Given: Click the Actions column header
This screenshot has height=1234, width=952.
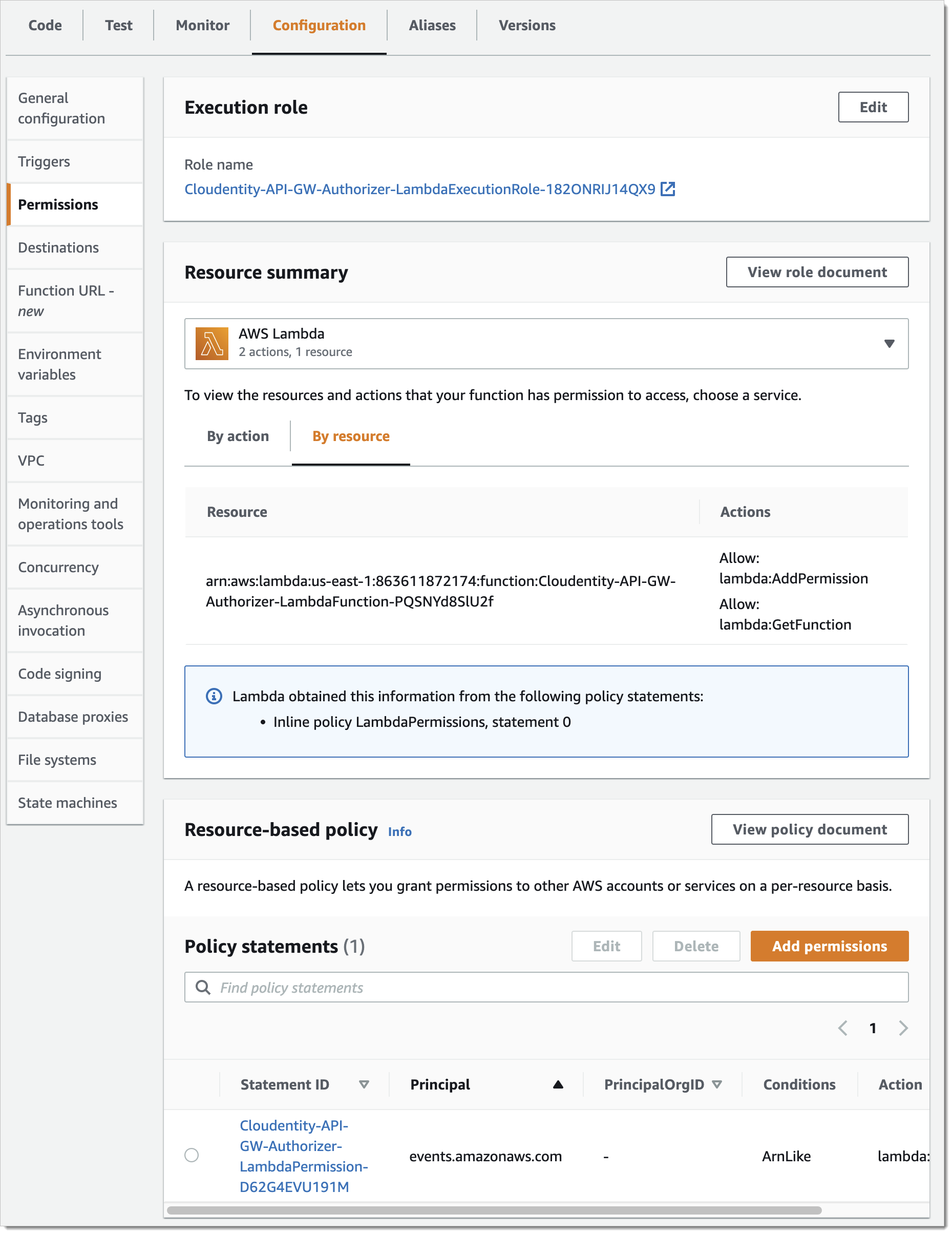Looking at the screenshot, I should point(745,512).
